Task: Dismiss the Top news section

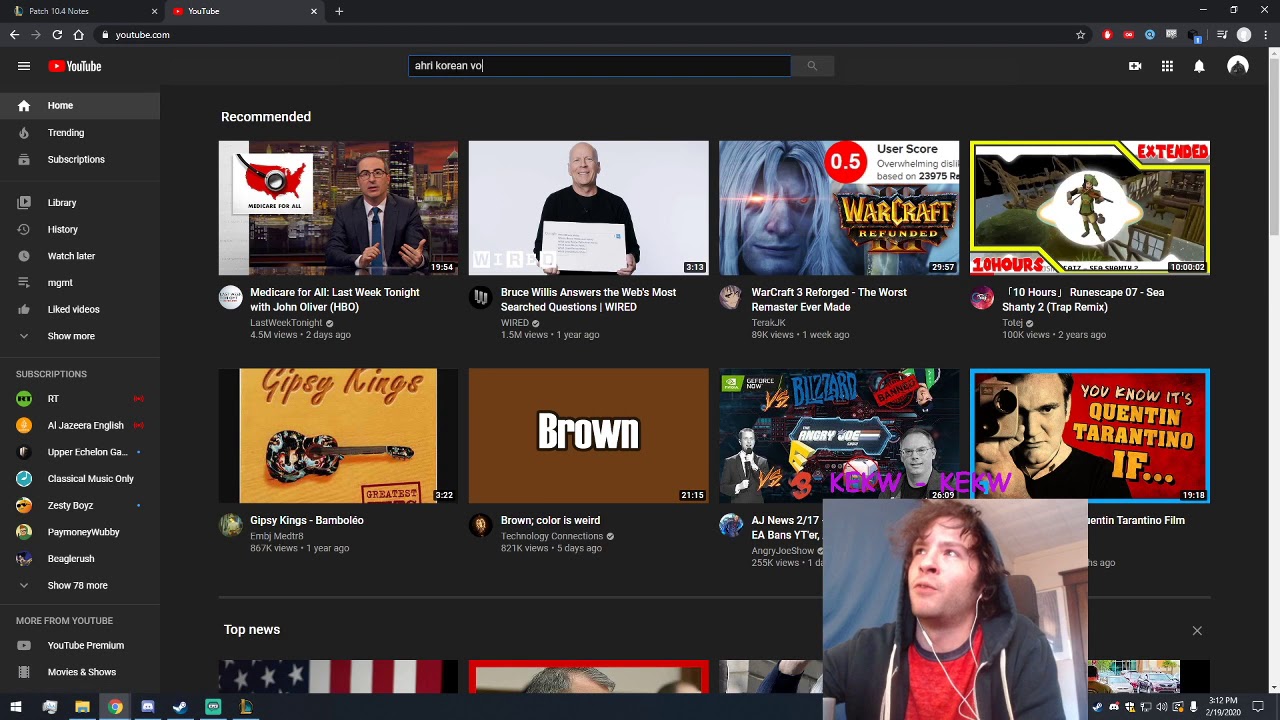Action: click(1197, 631)
